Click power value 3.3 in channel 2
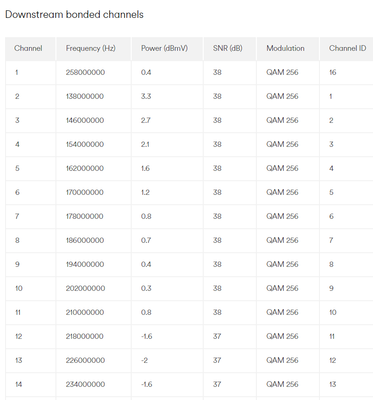Screen dimensions: 373x400 146,96
